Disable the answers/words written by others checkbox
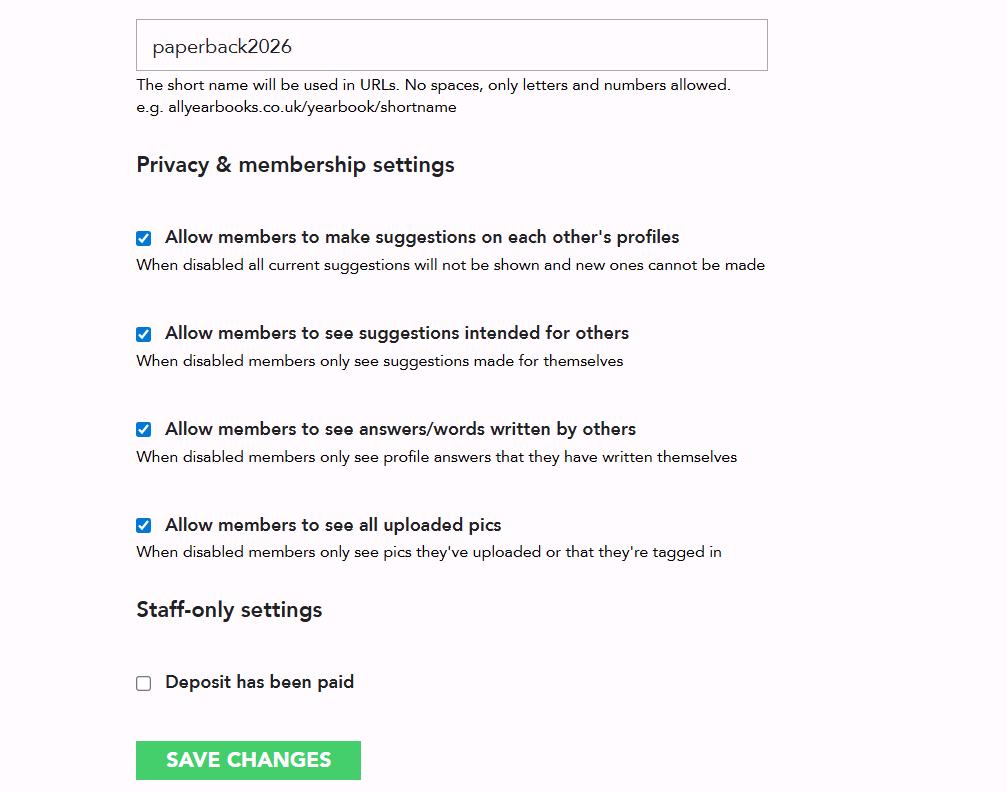Screen dimensions: 1006x792 coord(144,429)
